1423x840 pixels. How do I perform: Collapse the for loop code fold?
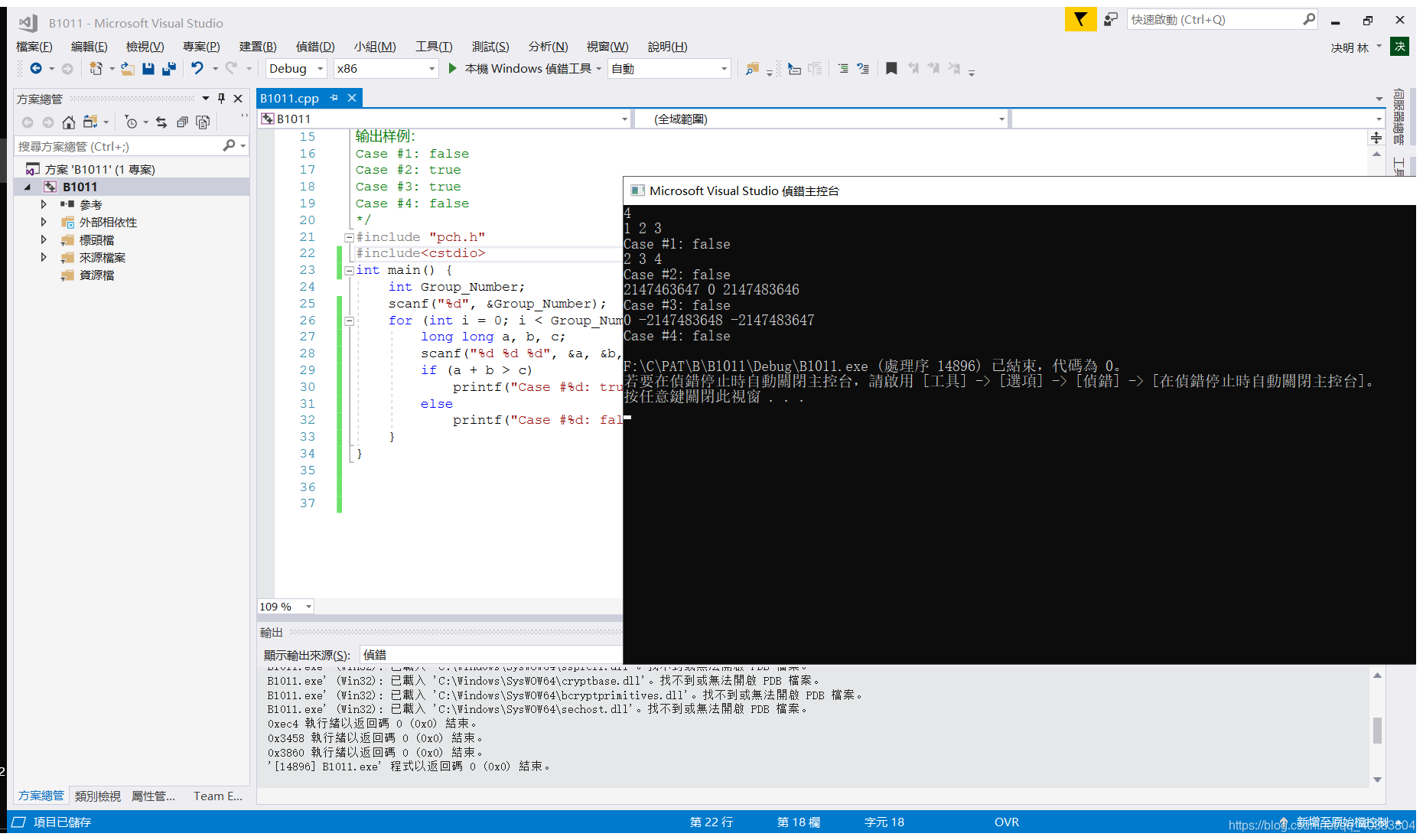pos(349,321)
